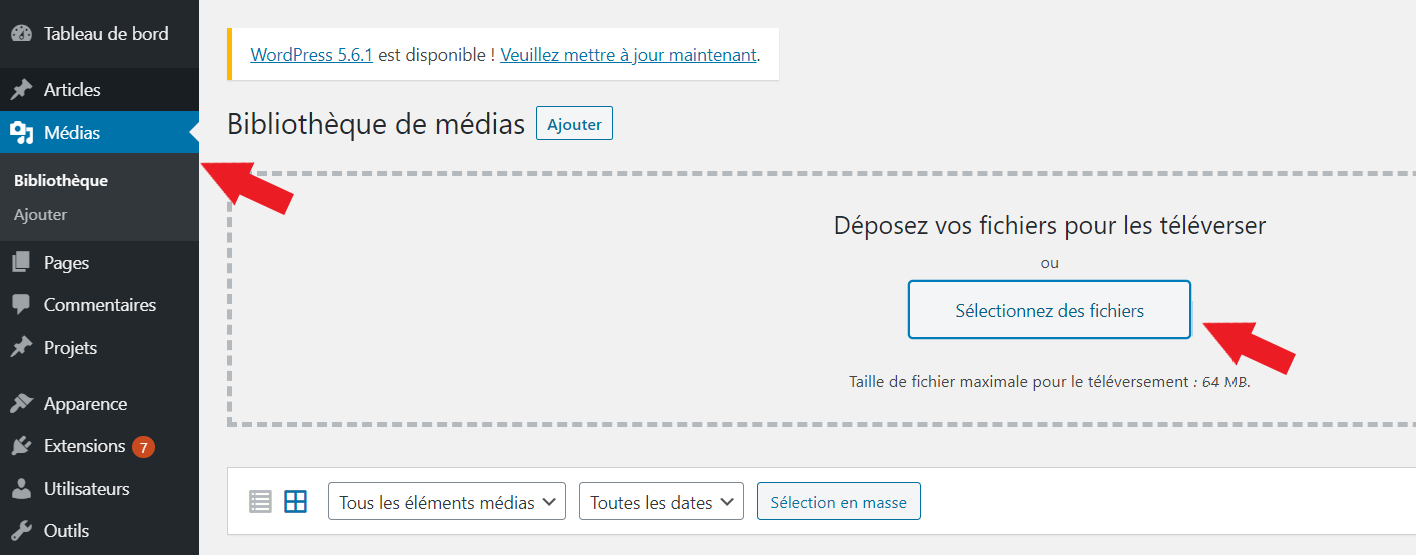Open the Toutes les dates dropdown
The image size is (1416, 555).
coord(661,502)
